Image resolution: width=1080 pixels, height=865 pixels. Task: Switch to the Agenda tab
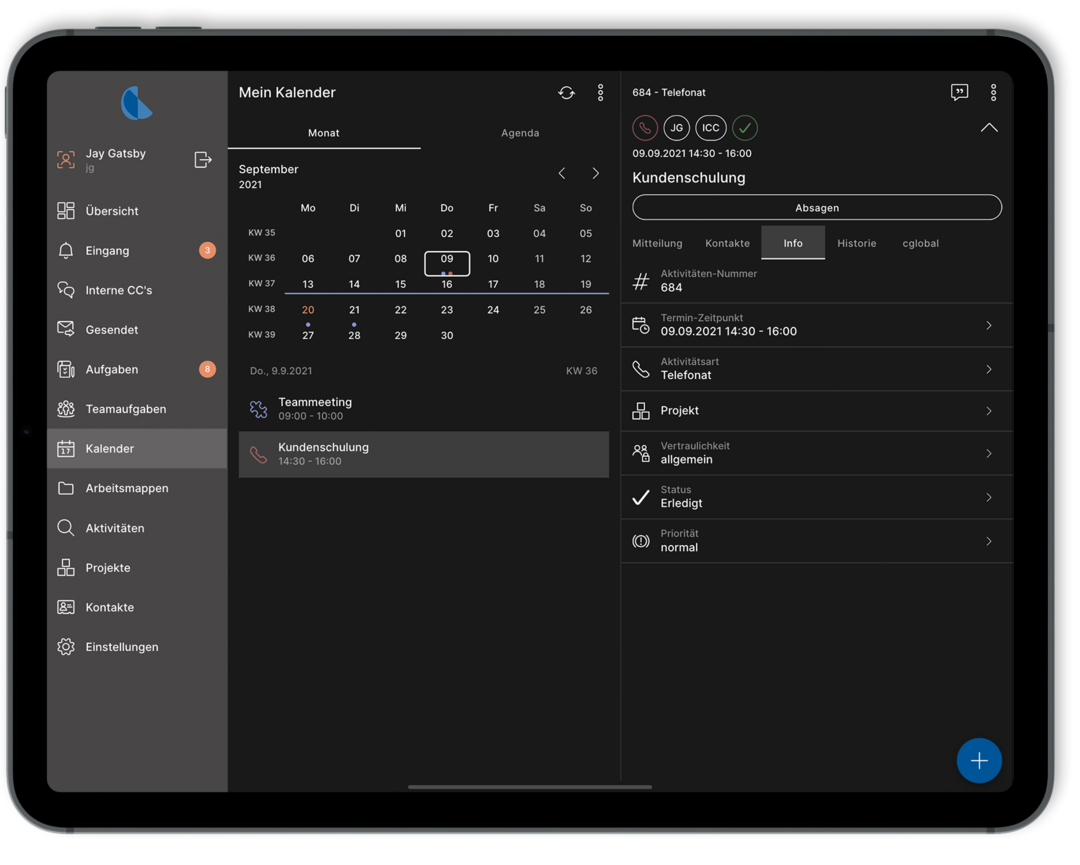[519, 133]
